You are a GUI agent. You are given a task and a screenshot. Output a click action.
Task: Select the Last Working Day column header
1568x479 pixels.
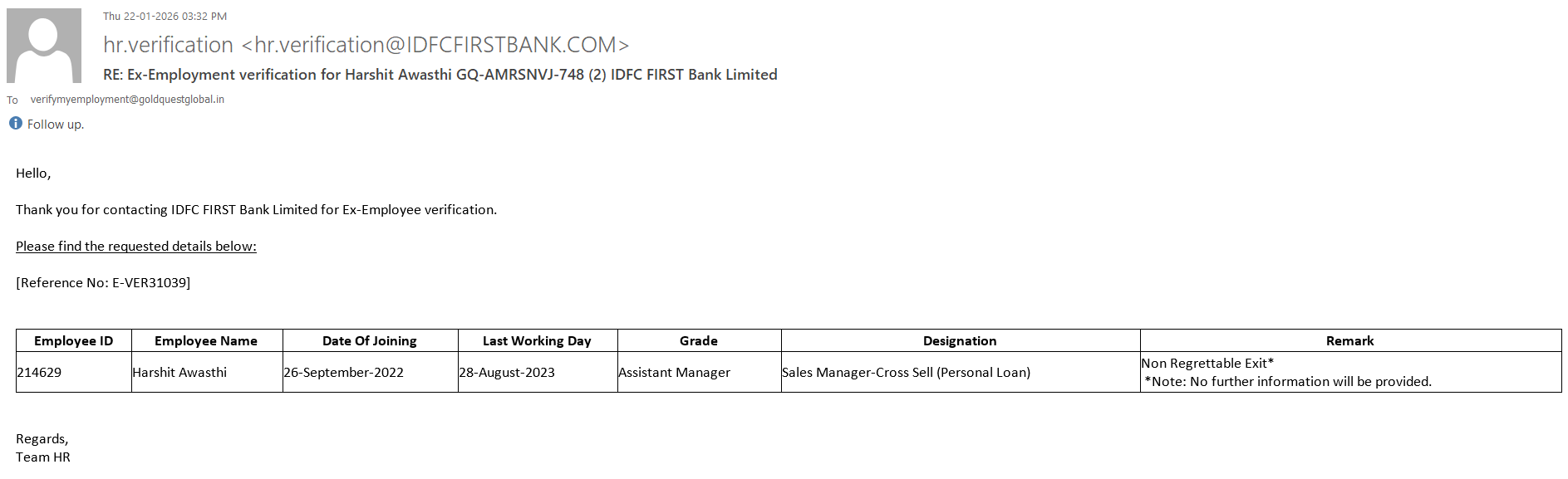tap(537, 341)
